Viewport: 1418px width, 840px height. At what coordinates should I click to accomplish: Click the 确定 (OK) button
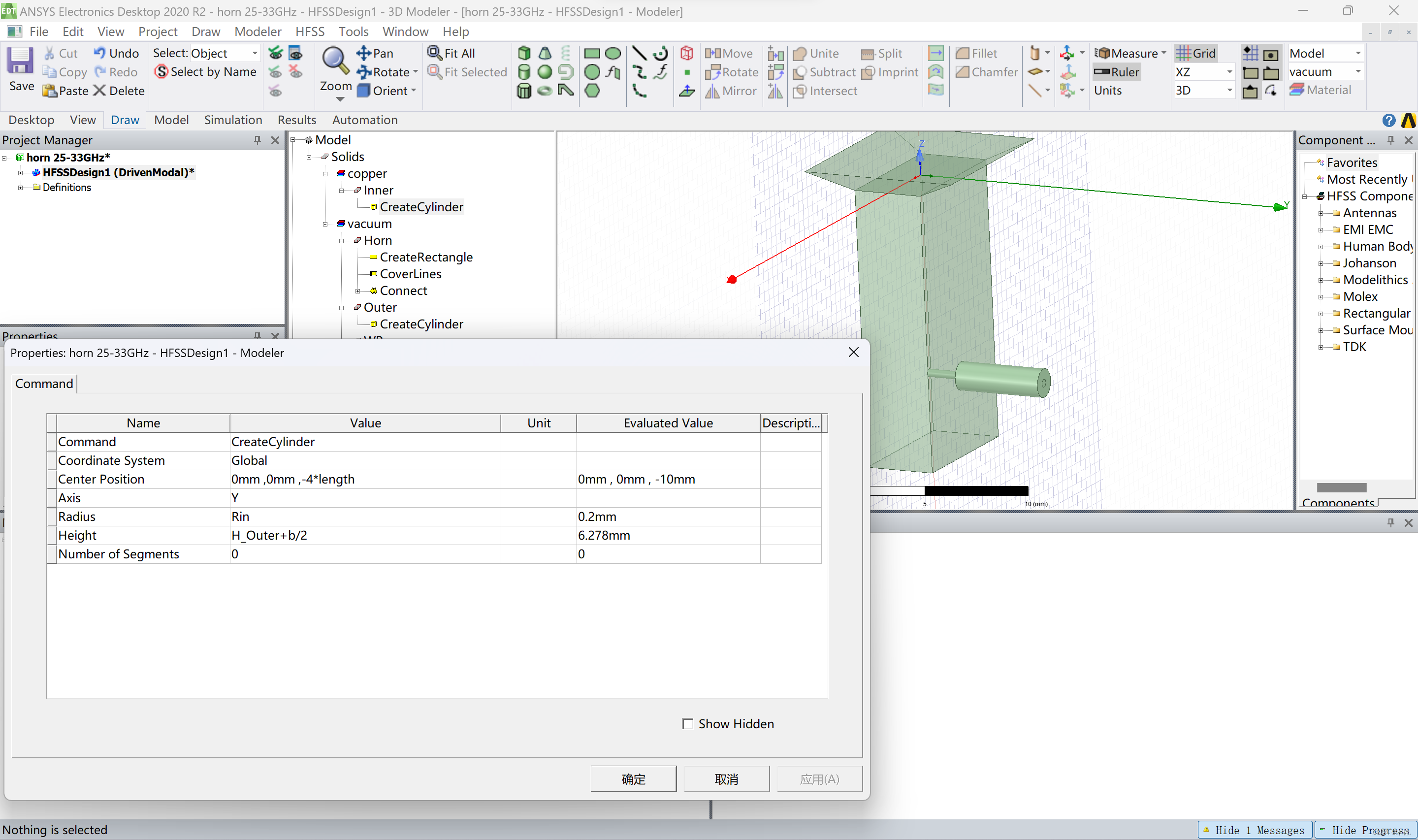click(633, 779)
